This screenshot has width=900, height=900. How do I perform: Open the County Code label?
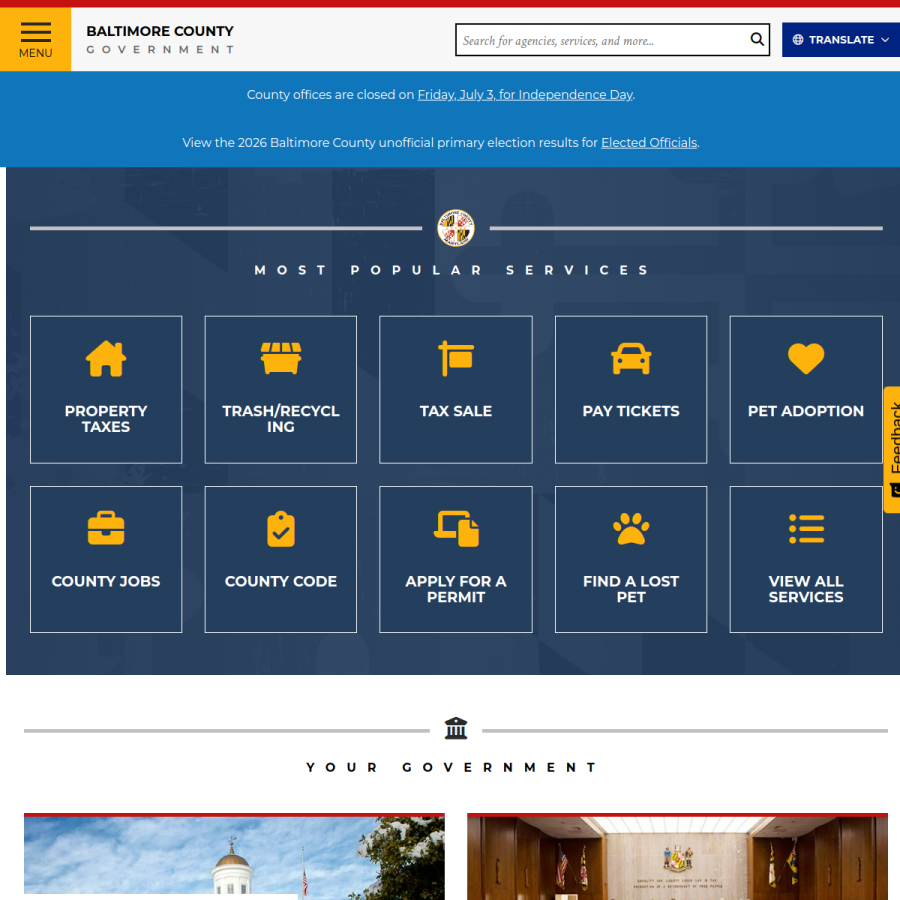pos(281,581)
